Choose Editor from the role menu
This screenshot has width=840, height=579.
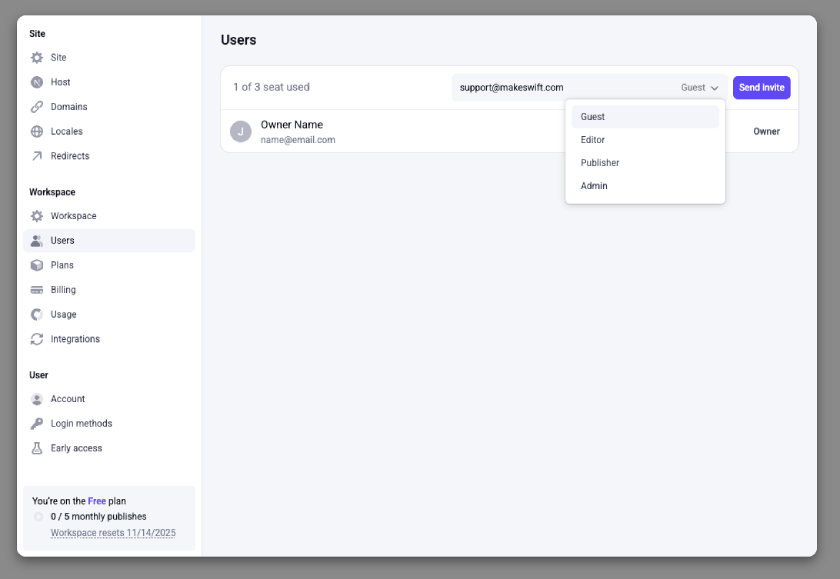tap(594, 139)
